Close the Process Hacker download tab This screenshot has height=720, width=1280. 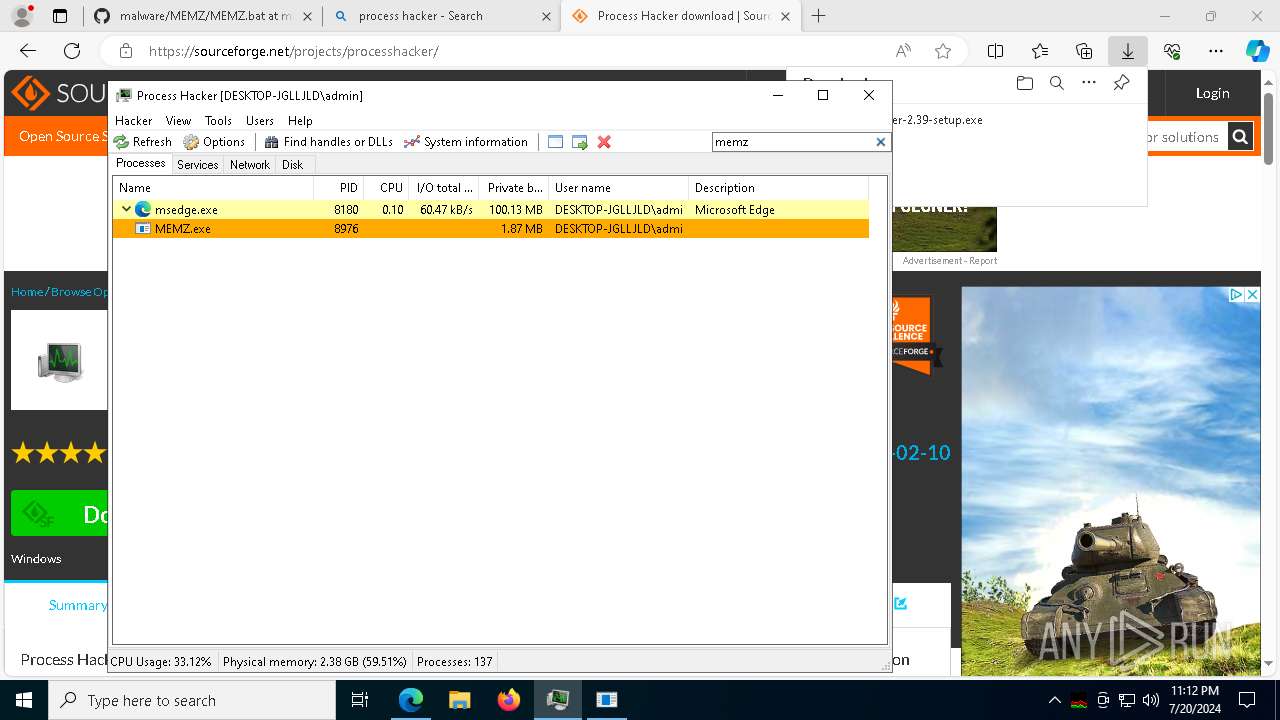click(785, 16)
